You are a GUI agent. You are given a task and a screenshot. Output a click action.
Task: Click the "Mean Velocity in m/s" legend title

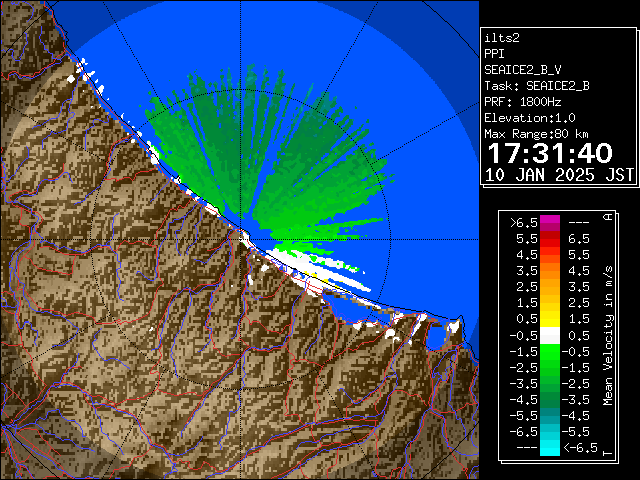click(608, 336)
